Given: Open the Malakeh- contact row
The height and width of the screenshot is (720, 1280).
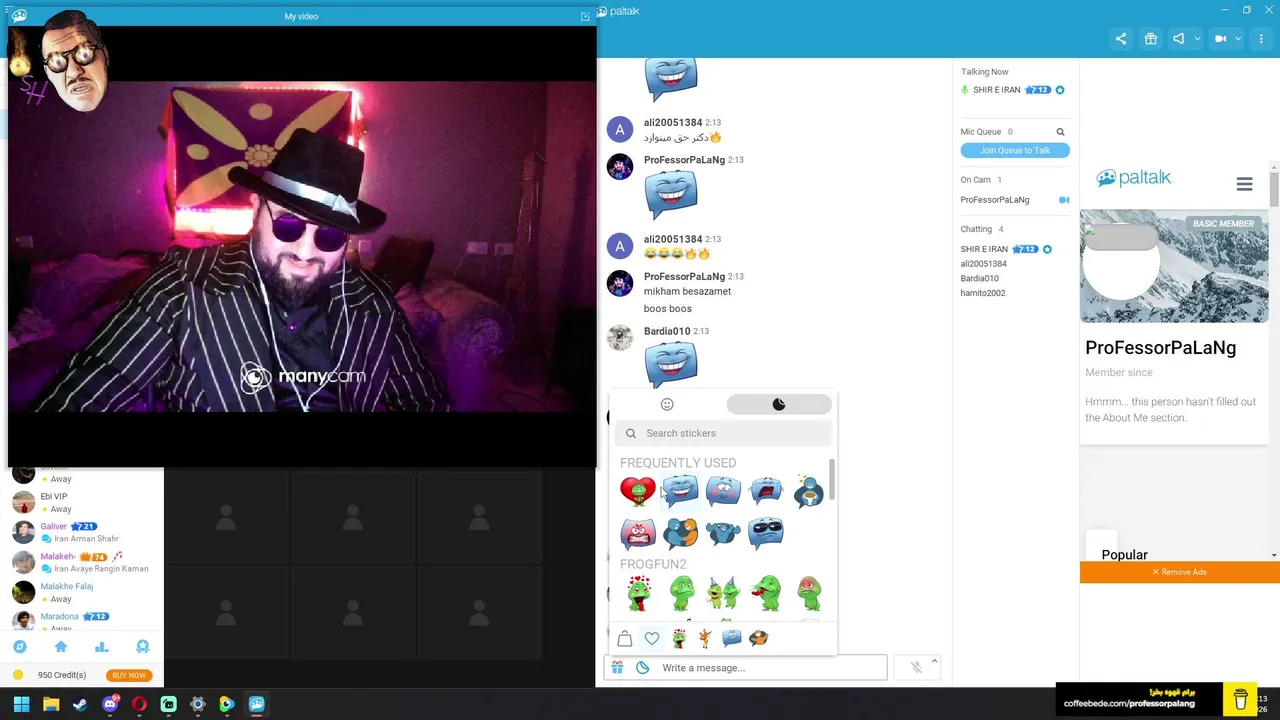Looking at the screenshot, I should (x=82, y=562).
